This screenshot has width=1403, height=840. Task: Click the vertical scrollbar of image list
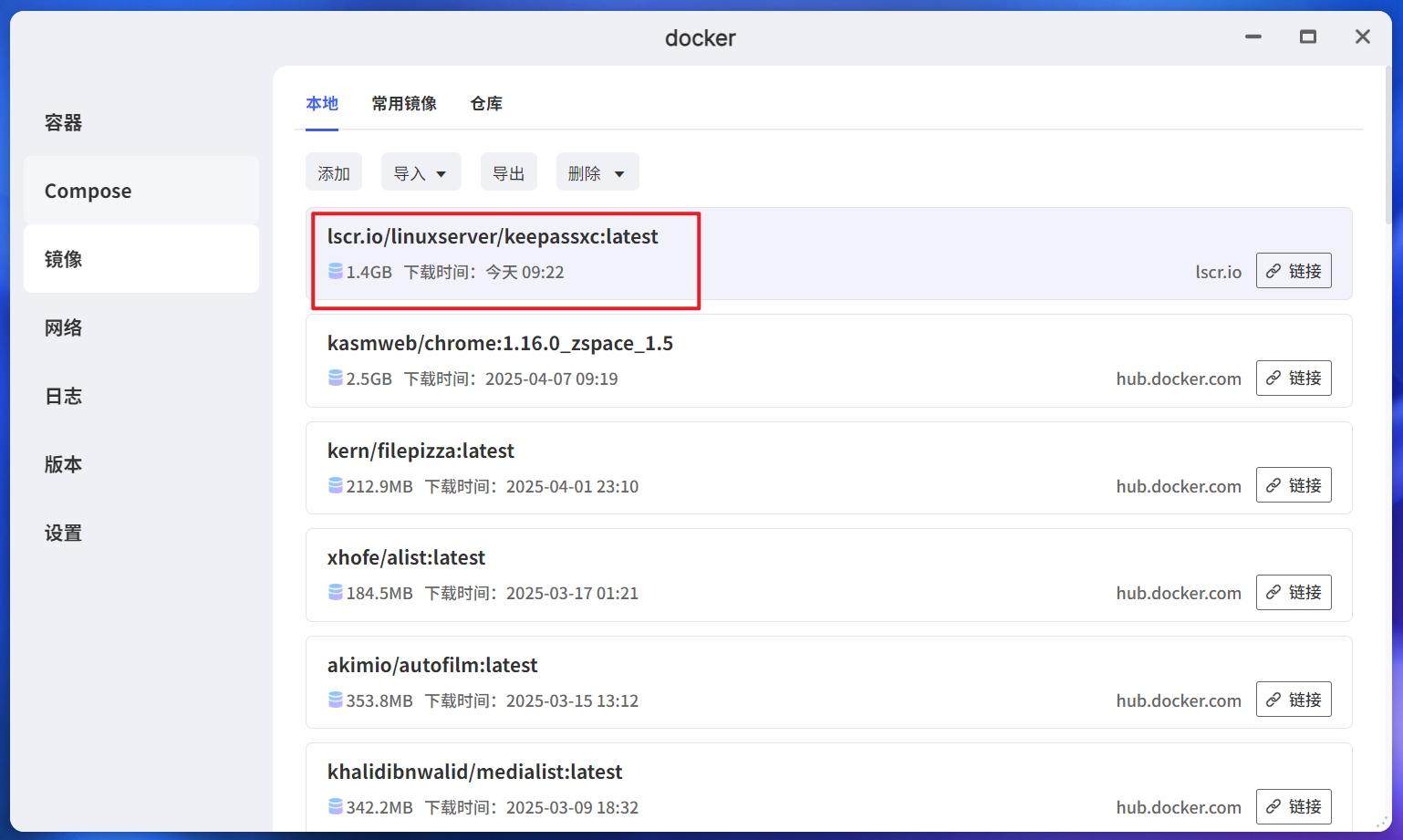(x=1387, y=146)
